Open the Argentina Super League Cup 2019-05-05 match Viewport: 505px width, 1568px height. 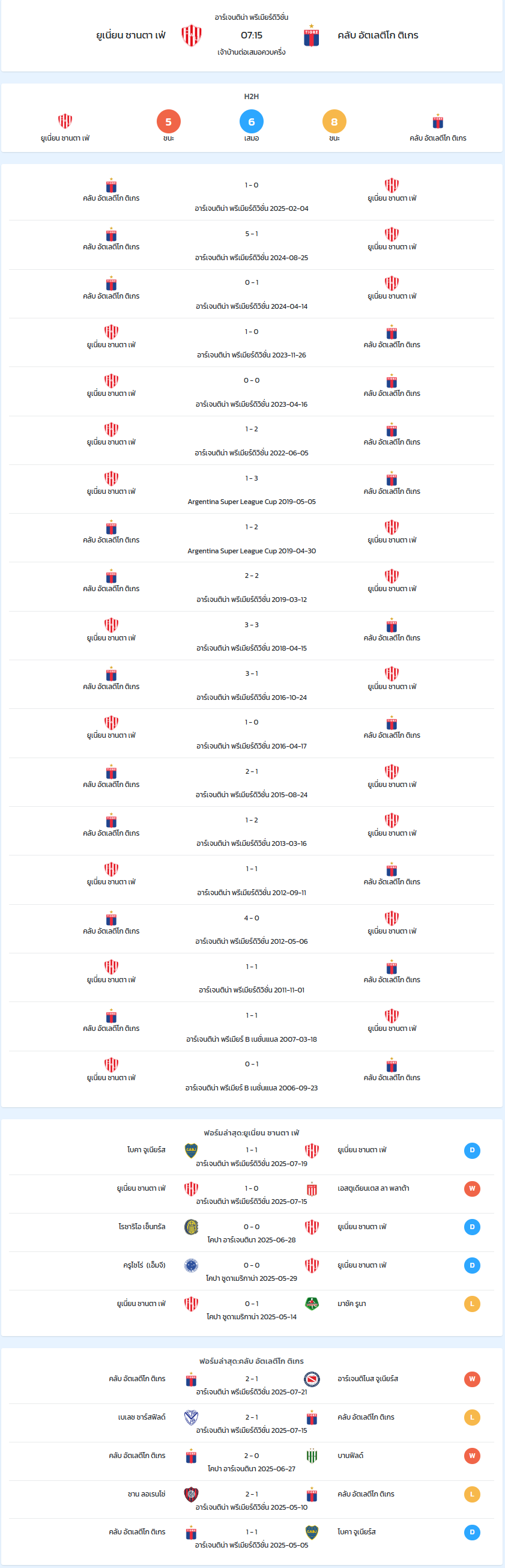[251, 490]
